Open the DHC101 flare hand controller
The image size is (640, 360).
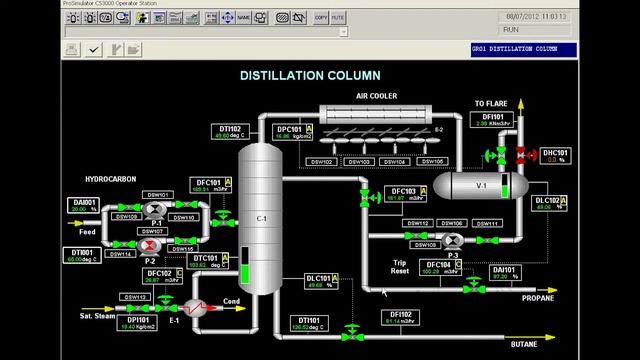tap(555, 156)
